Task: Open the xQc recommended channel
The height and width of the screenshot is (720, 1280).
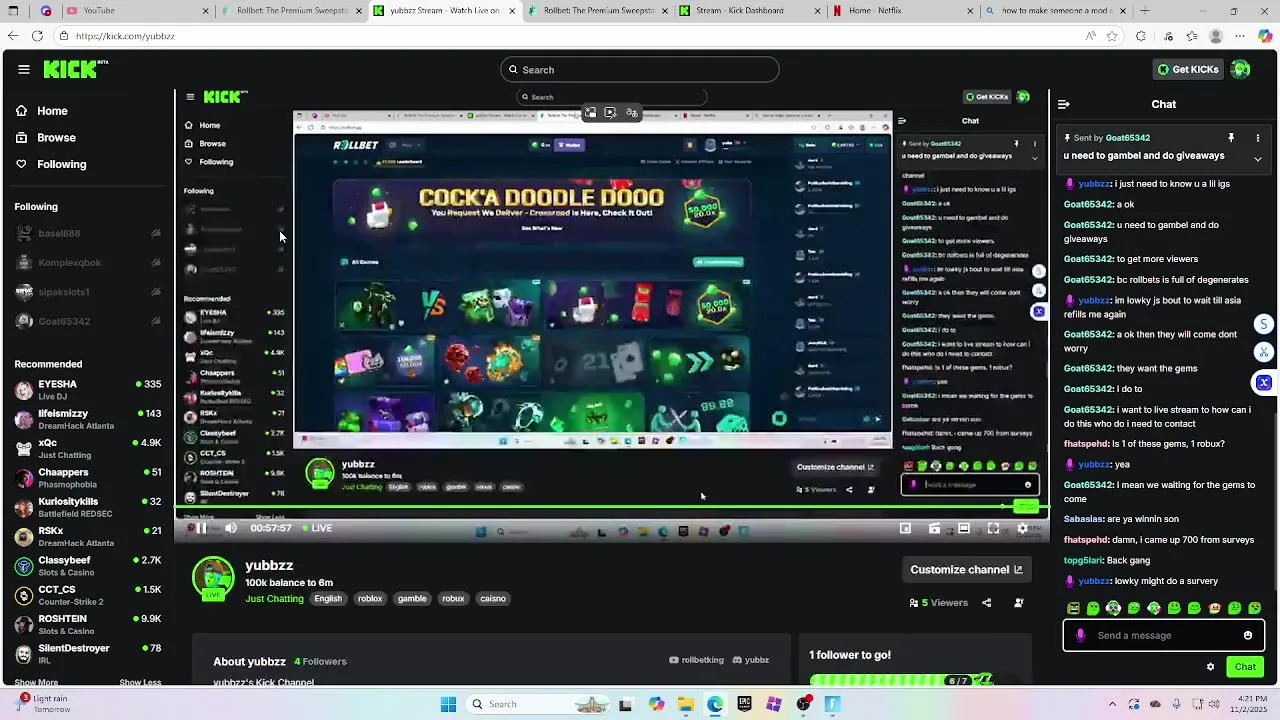Action: click(x=88, y=449)
